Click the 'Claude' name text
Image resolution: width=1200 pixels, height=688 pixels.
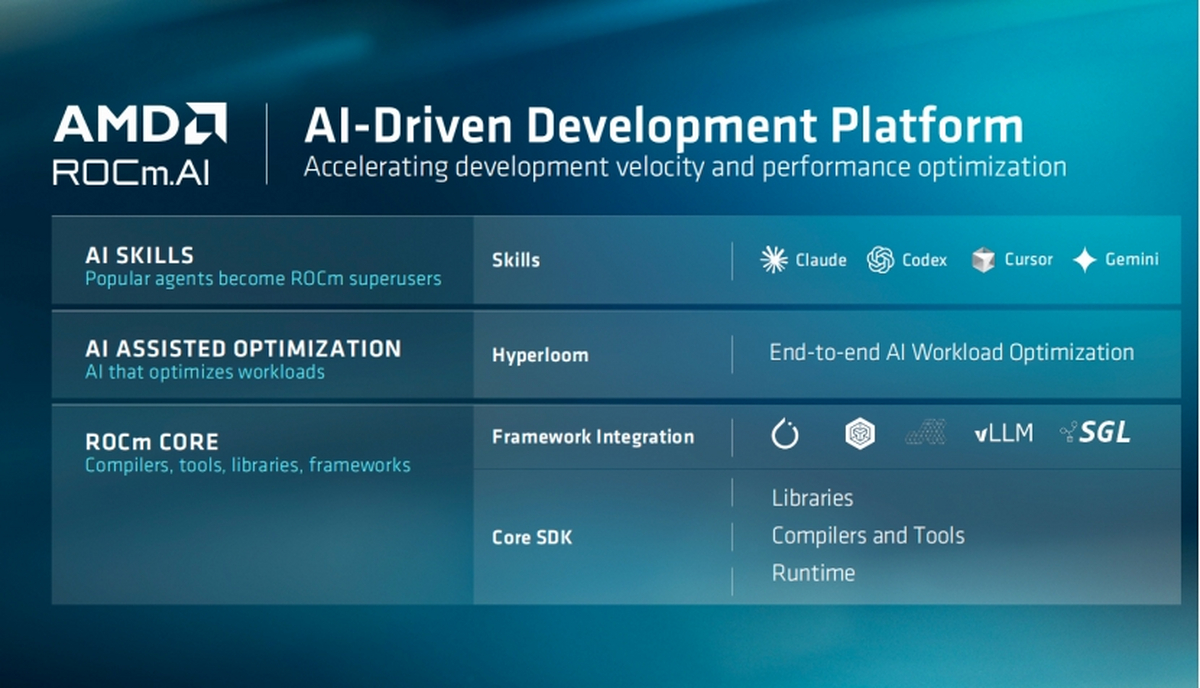click(x=821, y=260)
